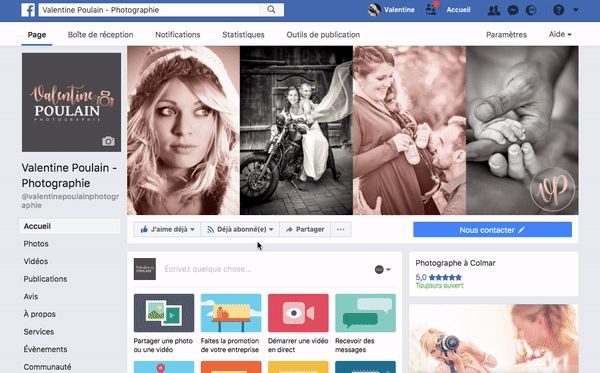
Task: Open the post audience selector dropdown
Action: coord(382,270)
